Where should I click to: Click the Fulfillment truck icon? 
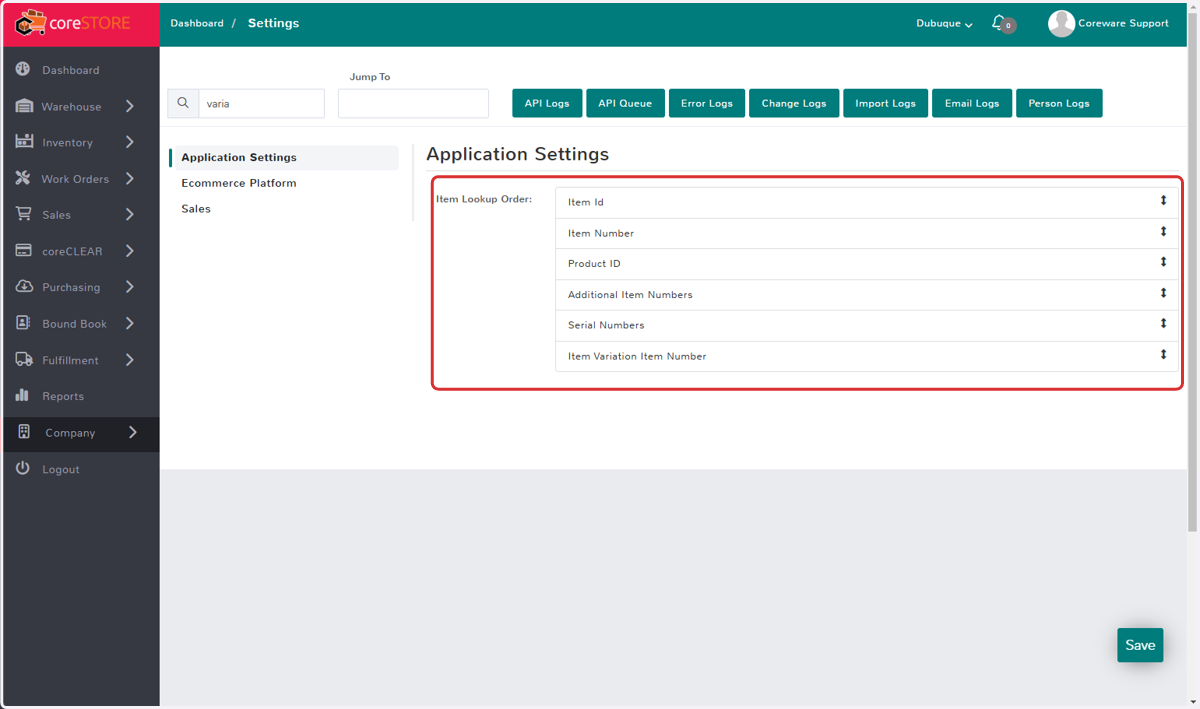[x=24, y=359]
